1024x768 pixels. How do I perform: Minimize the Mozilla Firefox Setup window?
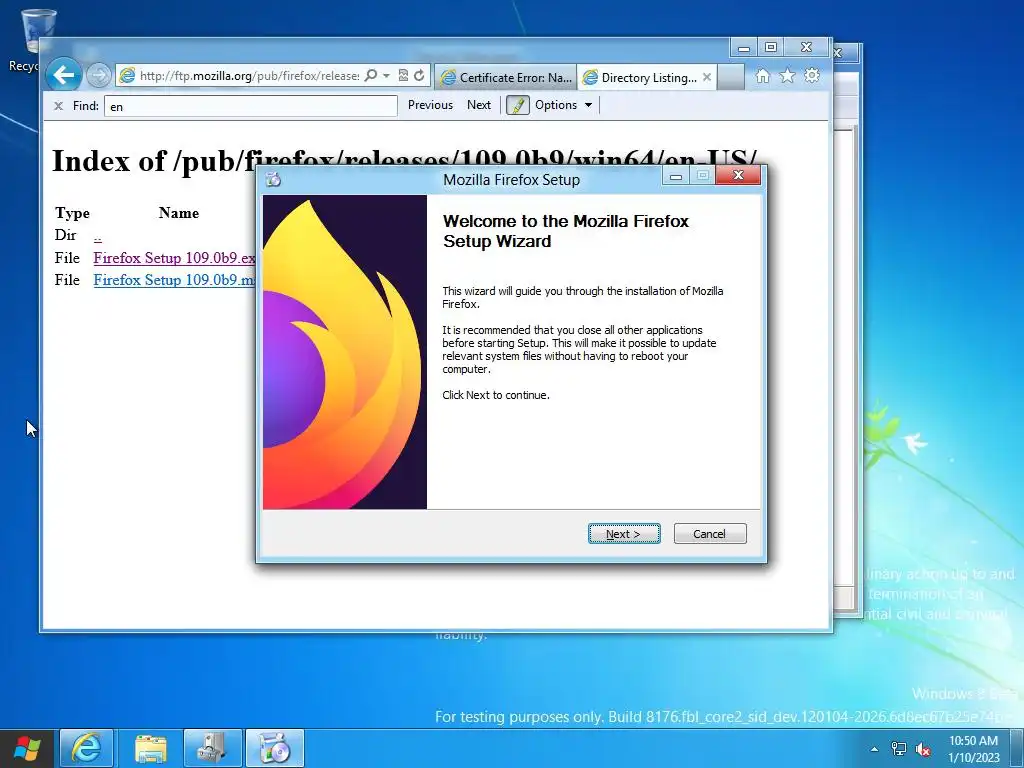click(x=676, y=176)
